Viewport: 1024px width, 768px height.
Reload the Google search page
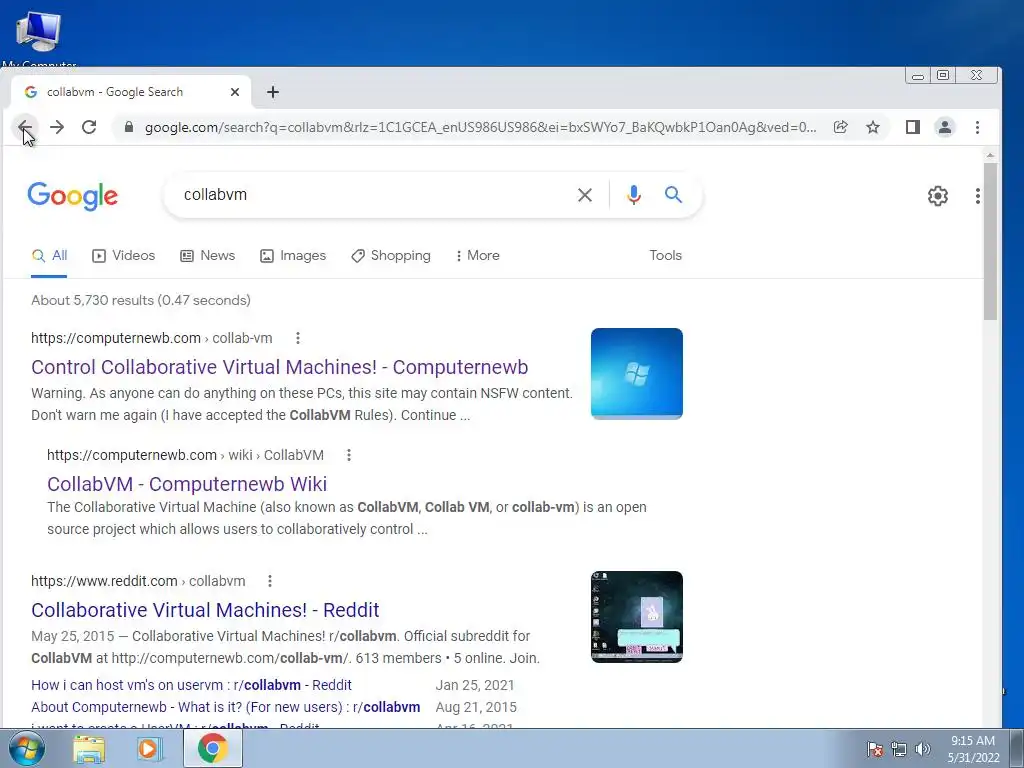(x=89, y=127)
